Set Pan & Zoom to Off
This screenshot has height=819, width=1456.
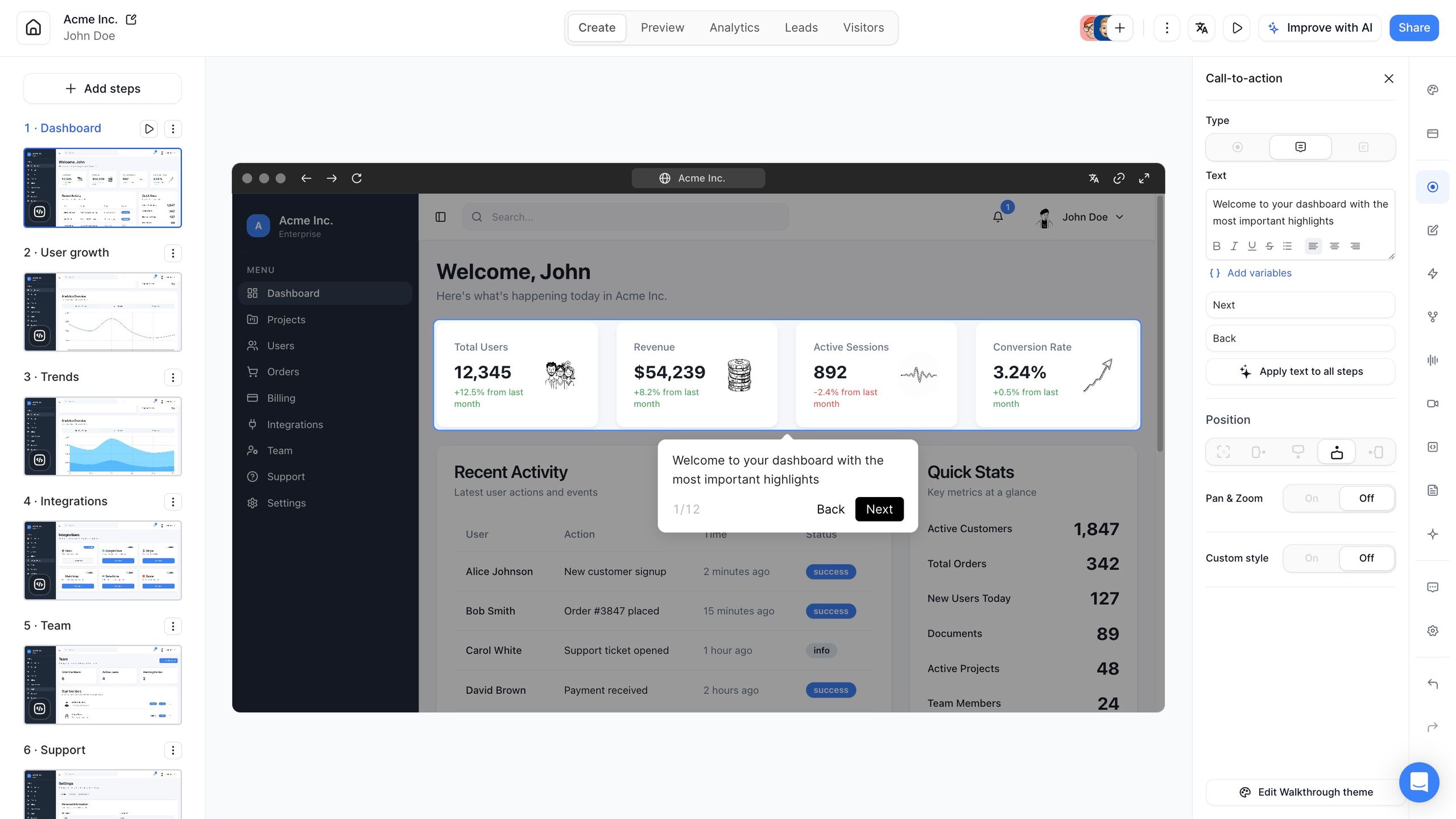(1366, 499)
